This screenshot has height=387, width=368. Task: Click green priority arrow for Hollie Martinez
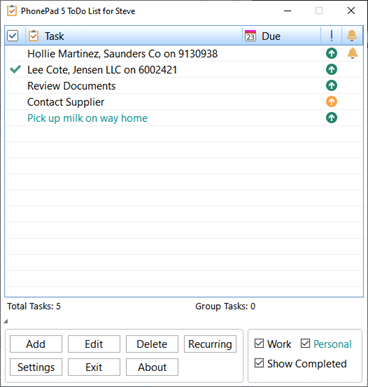click(331, 53)
